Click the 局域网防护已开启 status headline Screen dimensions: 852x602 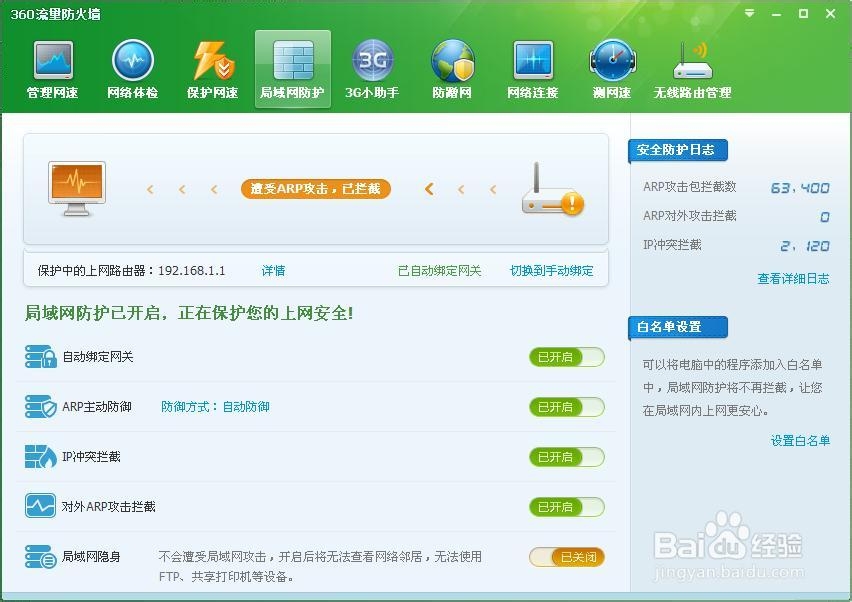[x=189, y=313]
